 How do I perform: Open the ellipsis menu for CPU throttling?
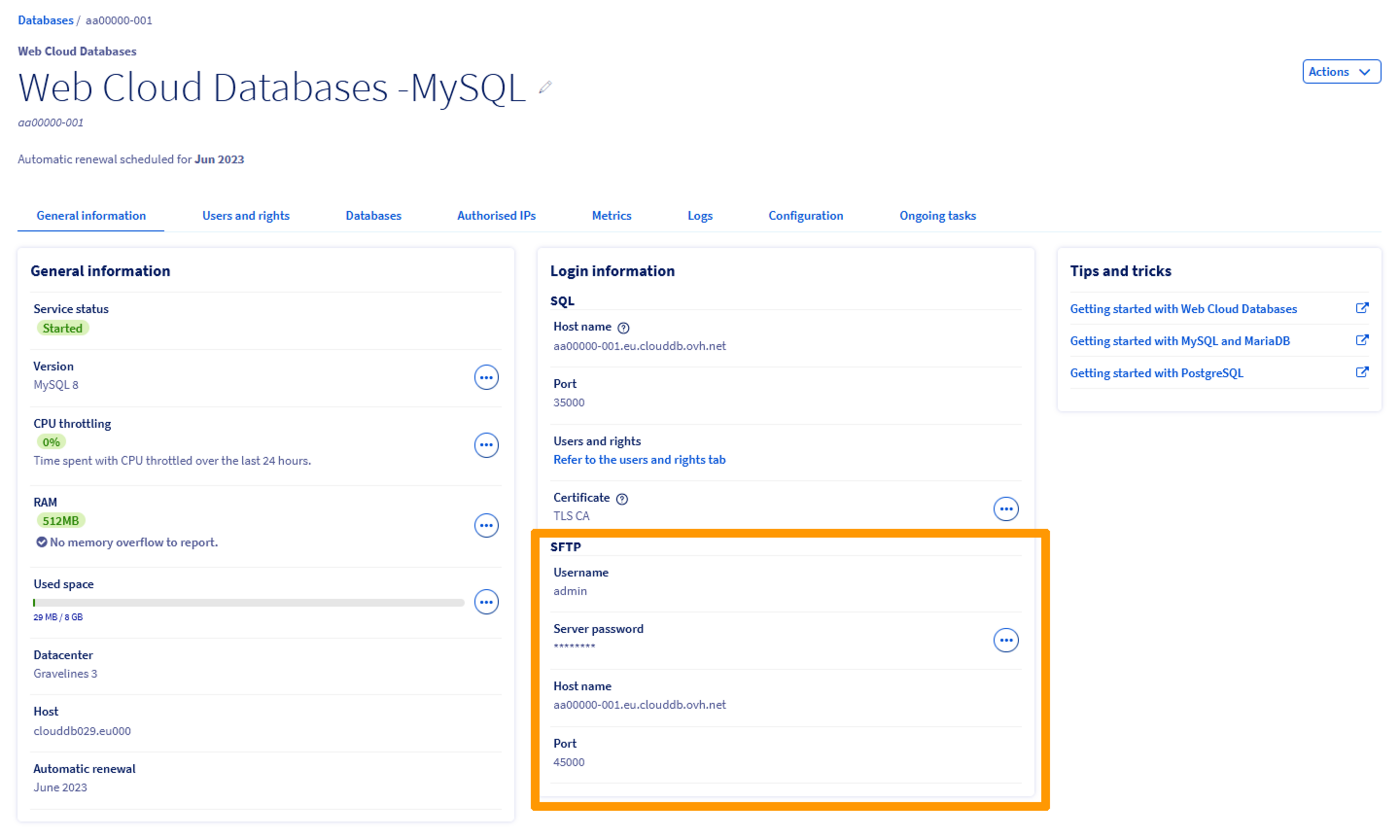pyautogui.click(x=486, y=445)
